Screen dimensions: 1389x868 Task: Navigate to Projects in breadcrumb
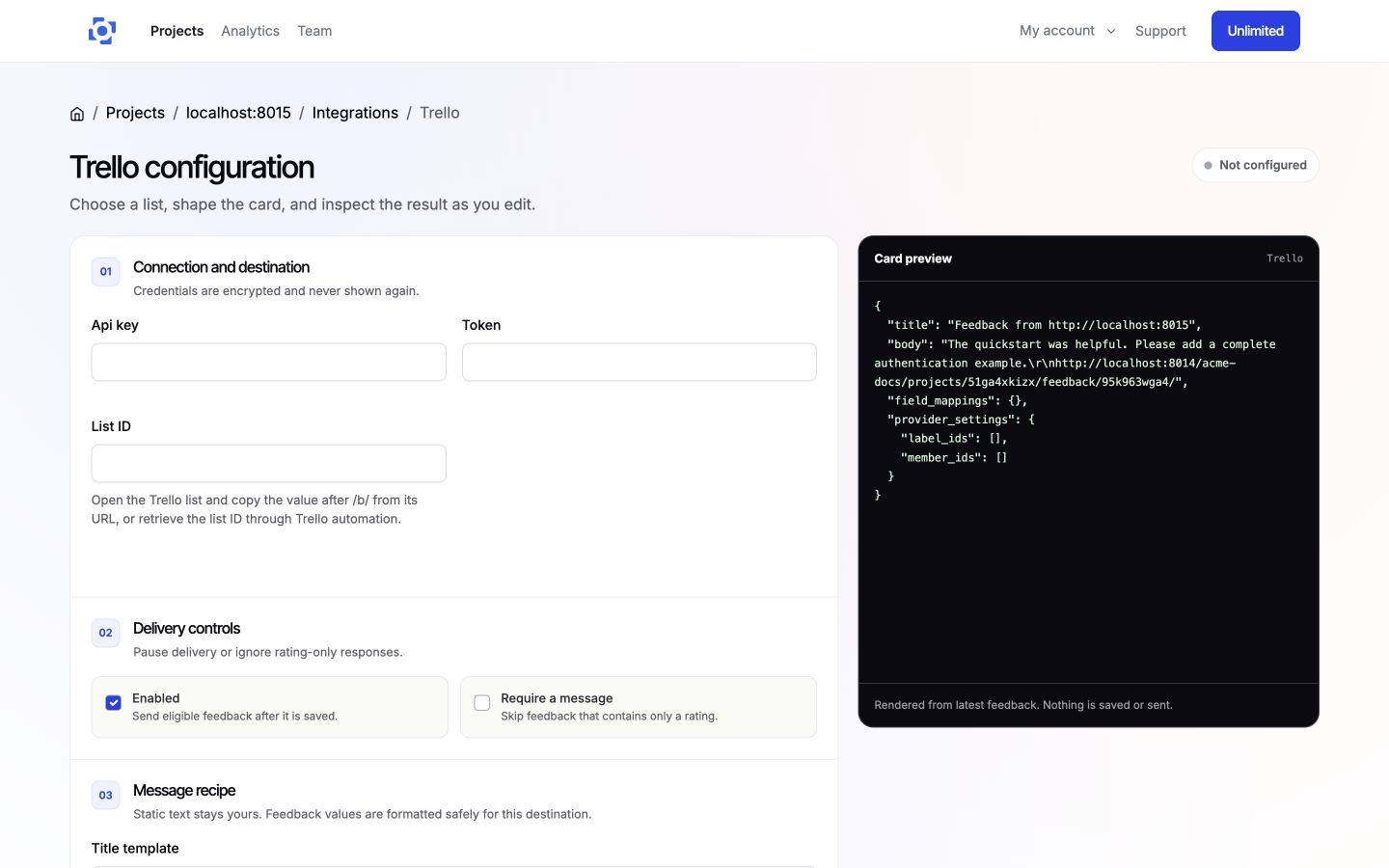coord(135,113)
